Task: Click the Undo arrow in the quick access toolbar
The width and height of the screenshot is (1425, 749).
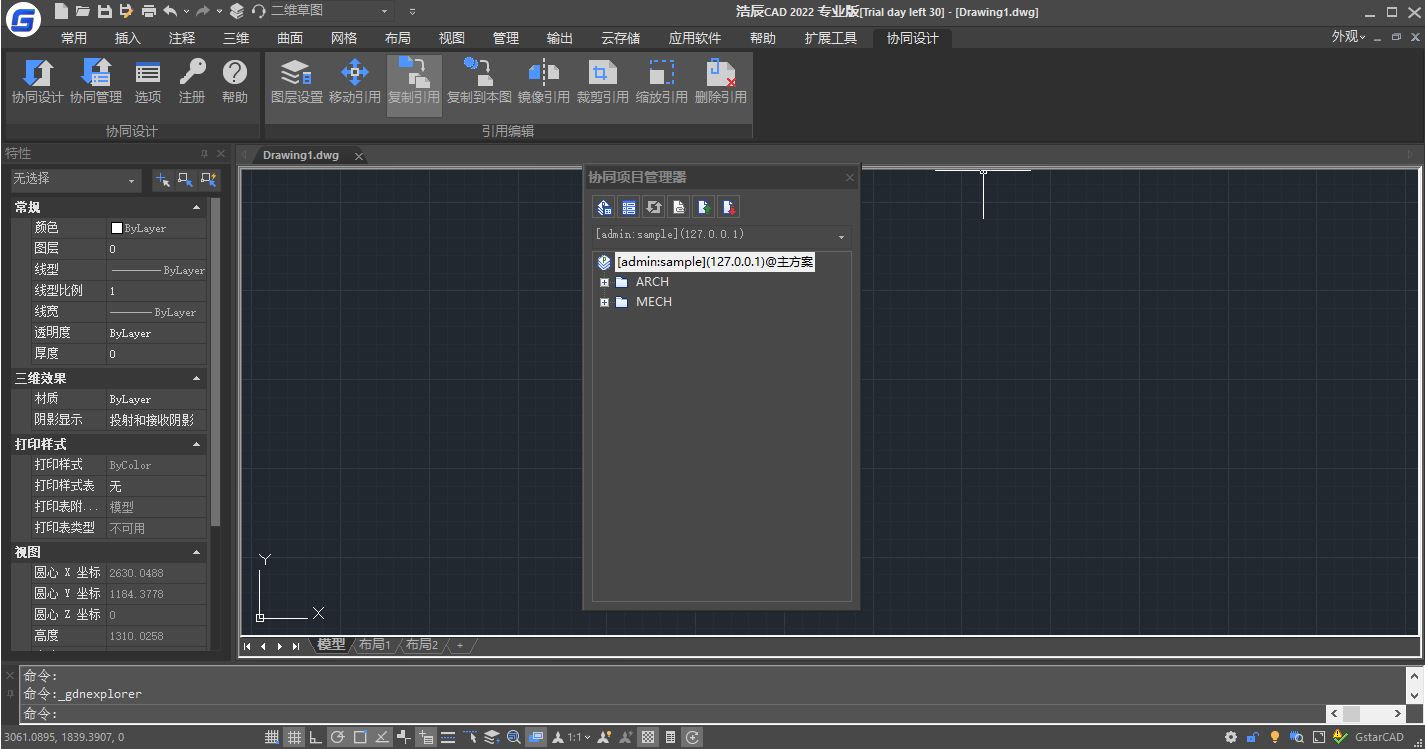Action: click(x=170, y=11)
